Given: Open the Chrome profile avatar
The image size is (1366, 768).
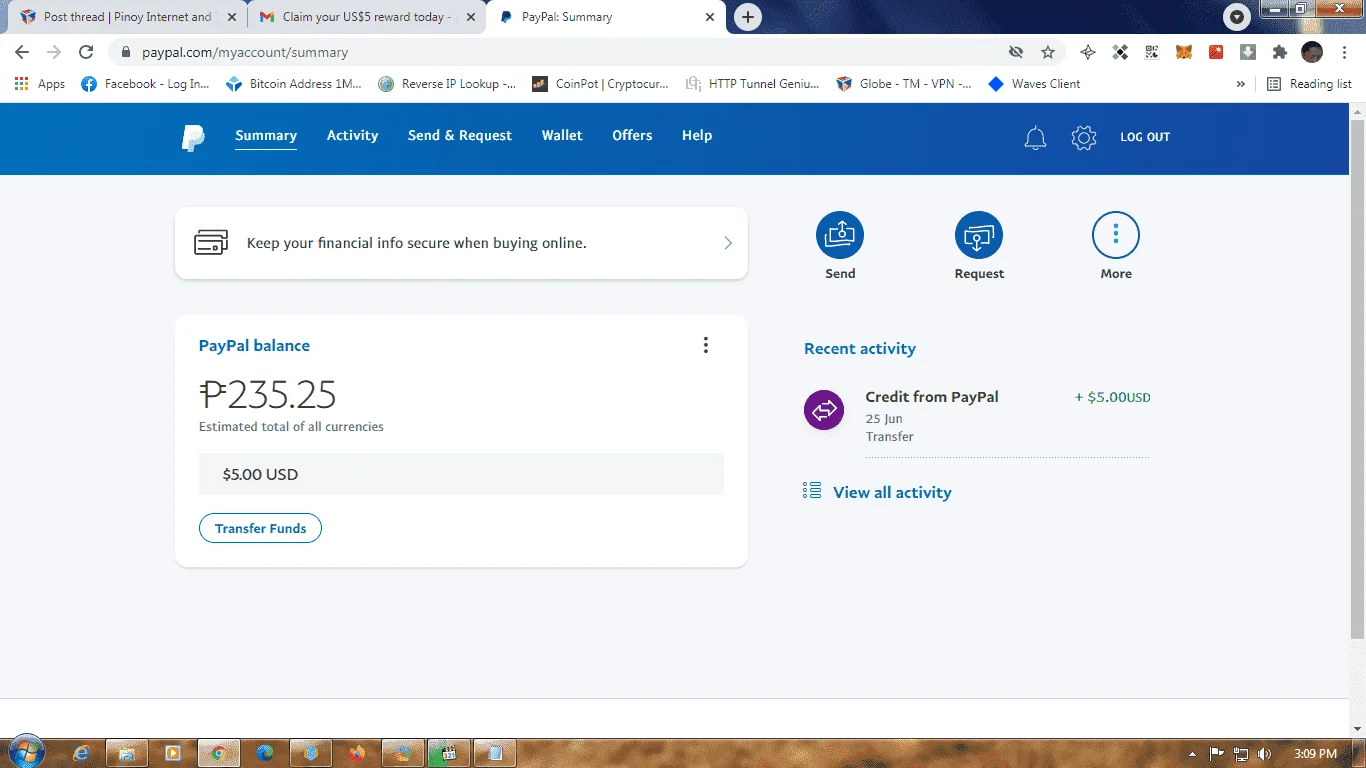Looking at the screenshot, I should pyautogui.click(x=1312, y=52).
